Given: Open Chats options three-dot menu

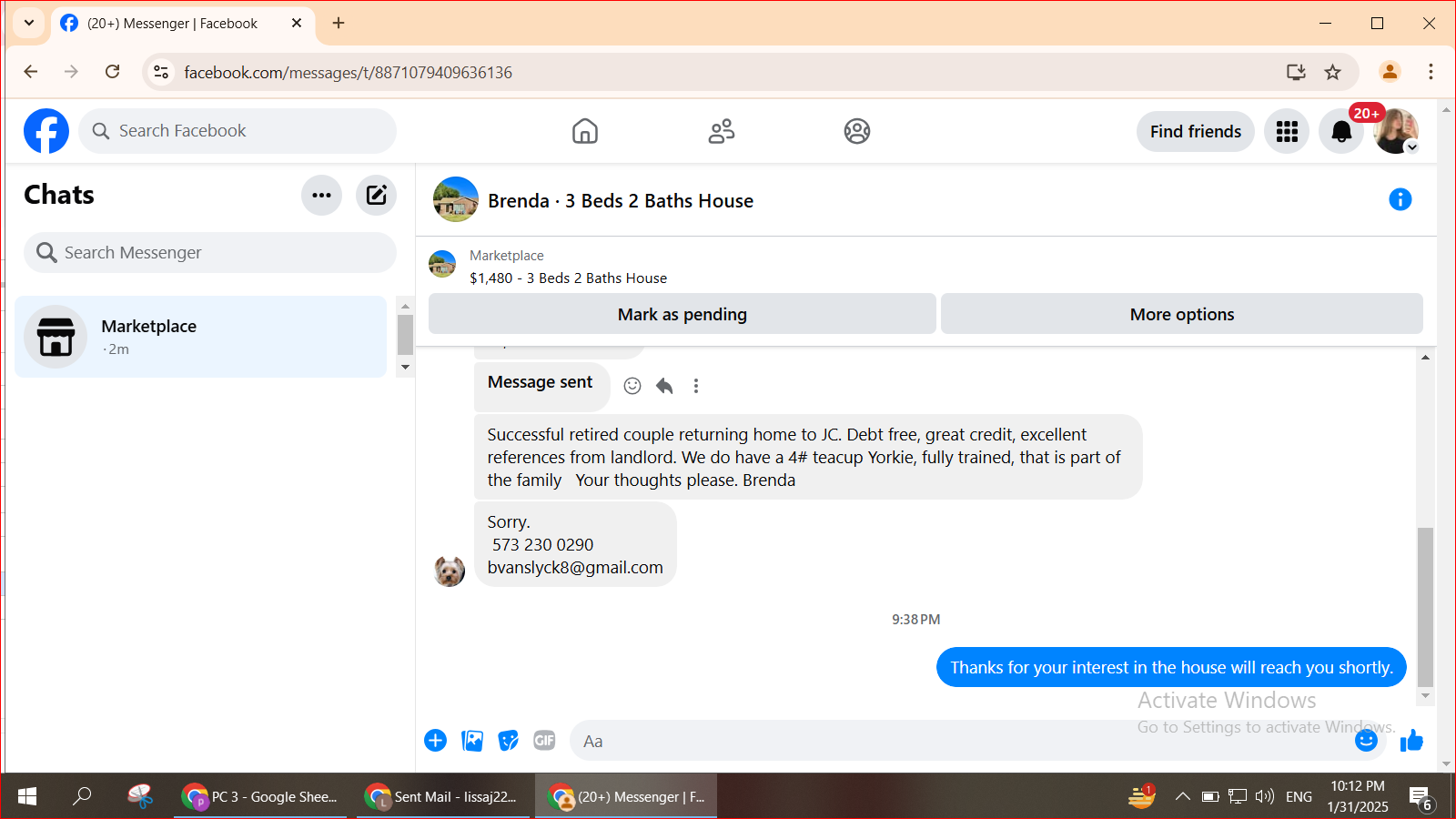Looking at the screenshot, I should (321, 195).
